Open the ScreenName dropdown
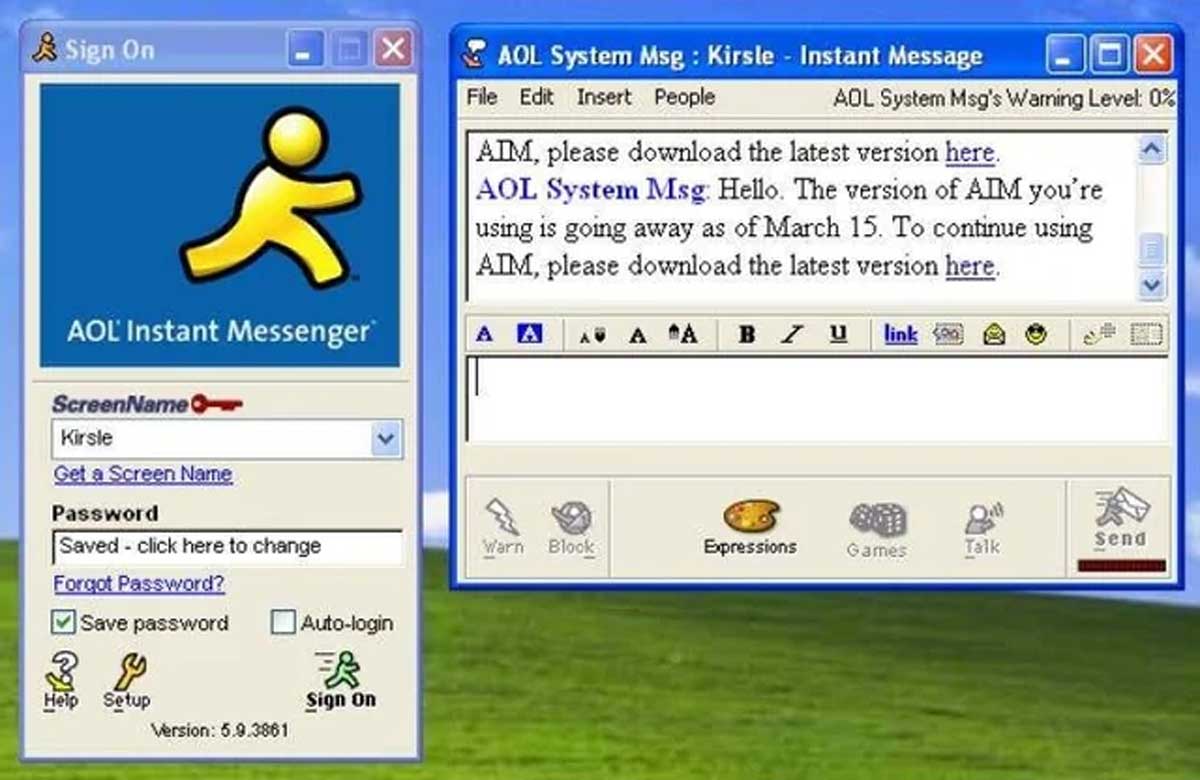 point(384,438)
